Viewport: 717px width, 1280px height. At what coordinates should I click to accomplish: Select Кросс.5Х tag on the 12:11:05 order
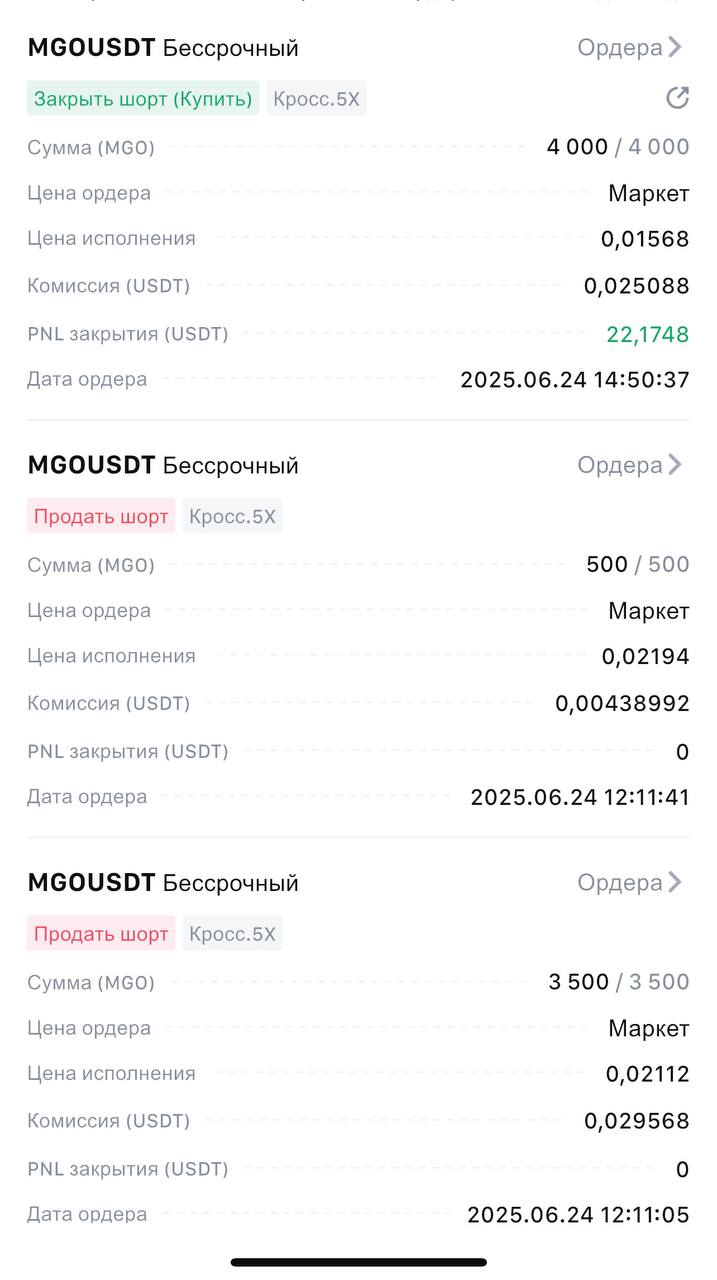click(232, 934)
